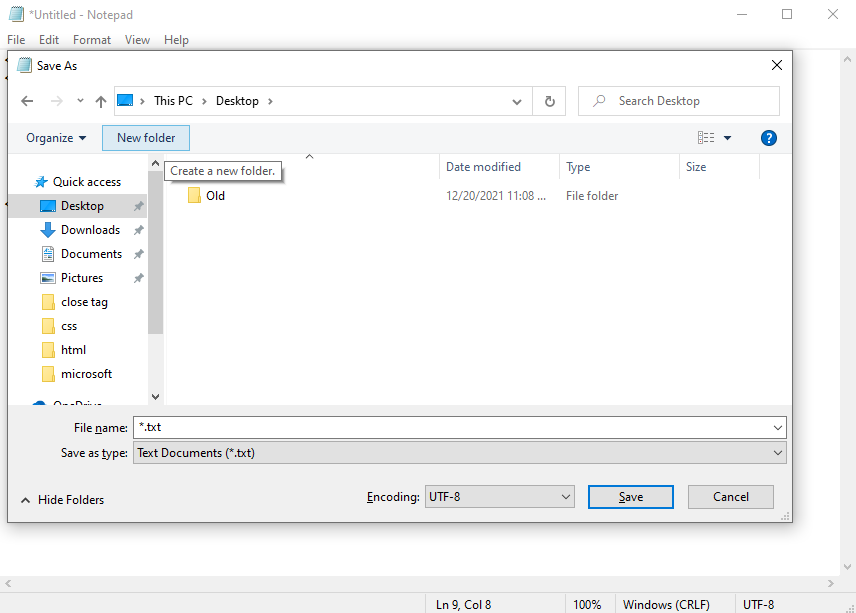The image size is (856, 613).
Task: Expand the address bar history dropdown
Action: (x=516, y=102)
